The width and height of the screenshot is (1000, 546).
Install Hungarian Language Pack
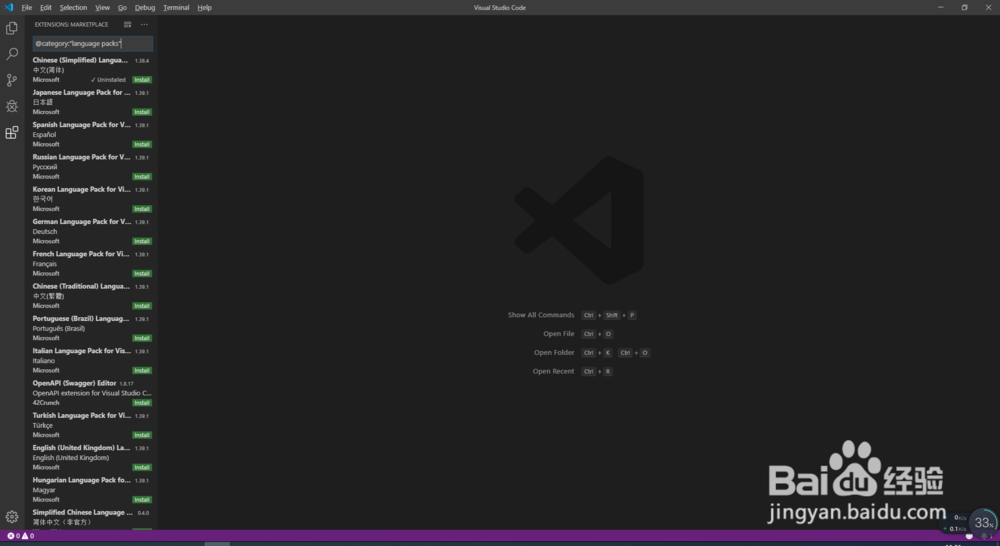tap(142, 500)
